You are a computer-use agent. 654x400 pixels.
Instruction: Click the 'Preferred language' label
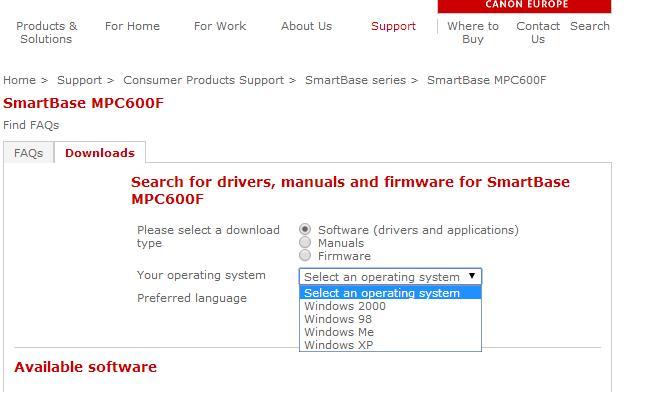(x=192, y=298)
